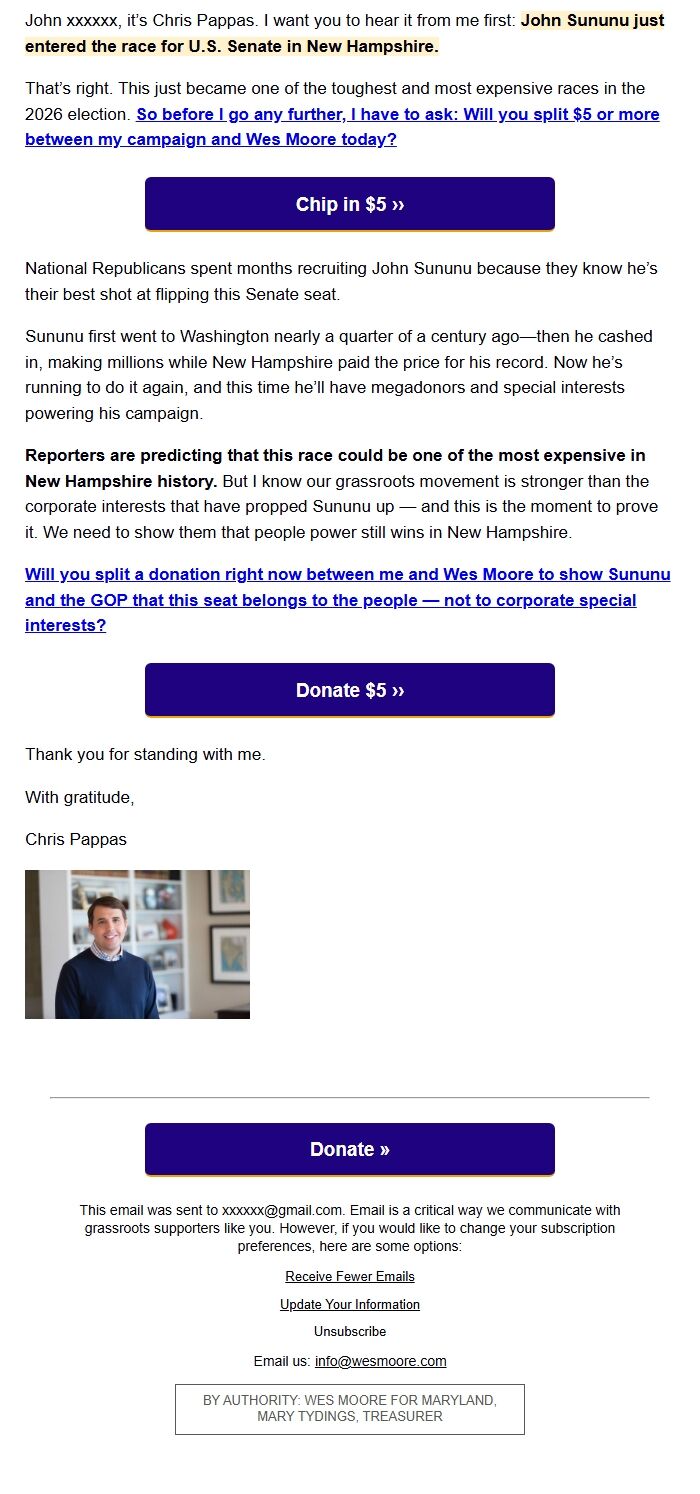Click the footer Donate » button
The height and width of the screenshot is (1494, 700).
(350, 1149)
